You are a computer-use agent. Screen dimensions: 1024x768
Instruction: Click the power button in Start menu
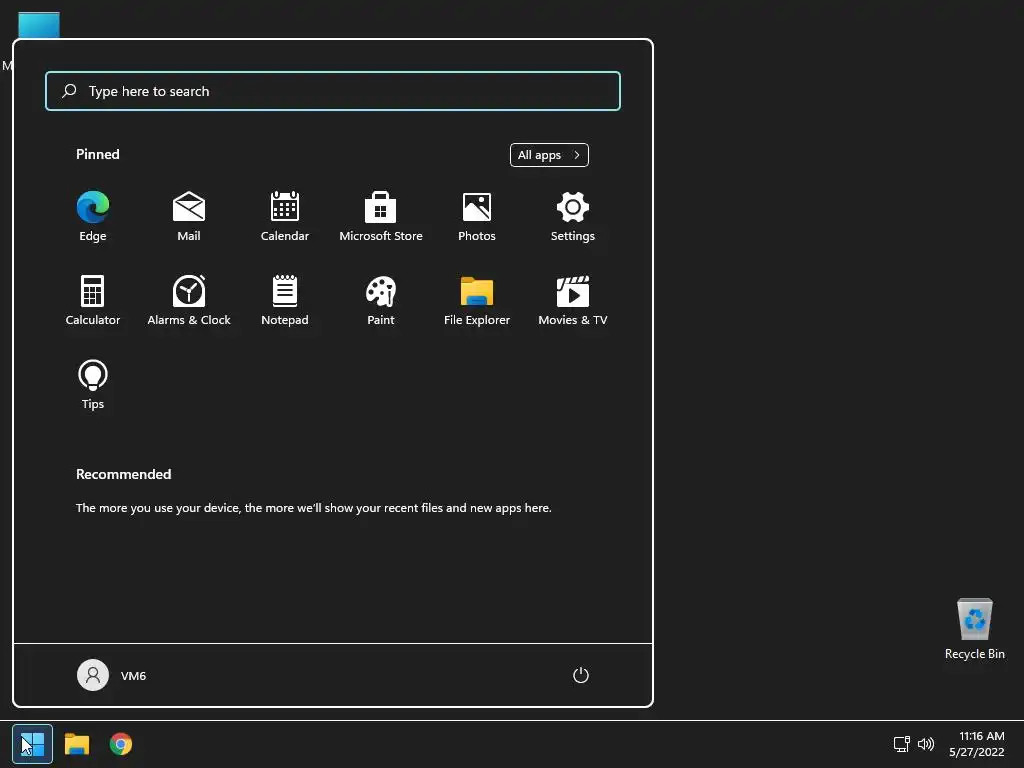[581, 675]
